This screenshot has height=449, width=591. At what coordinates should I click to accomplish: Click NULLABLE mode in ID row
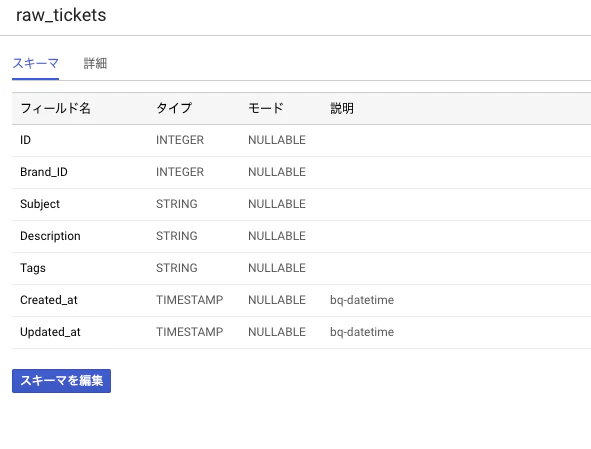click(277, 140)
